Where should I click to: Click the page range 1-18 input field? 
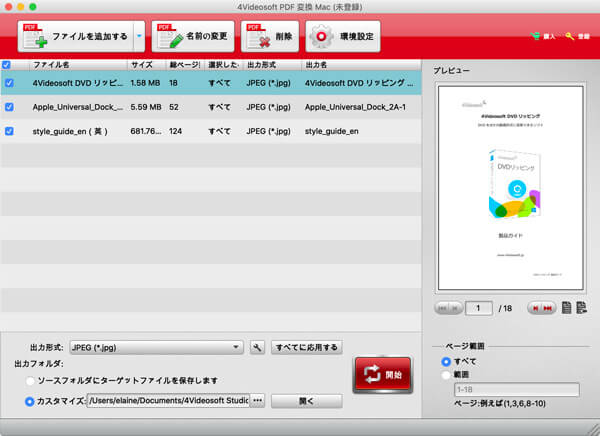pyautogui.click(x=517, y=390)
